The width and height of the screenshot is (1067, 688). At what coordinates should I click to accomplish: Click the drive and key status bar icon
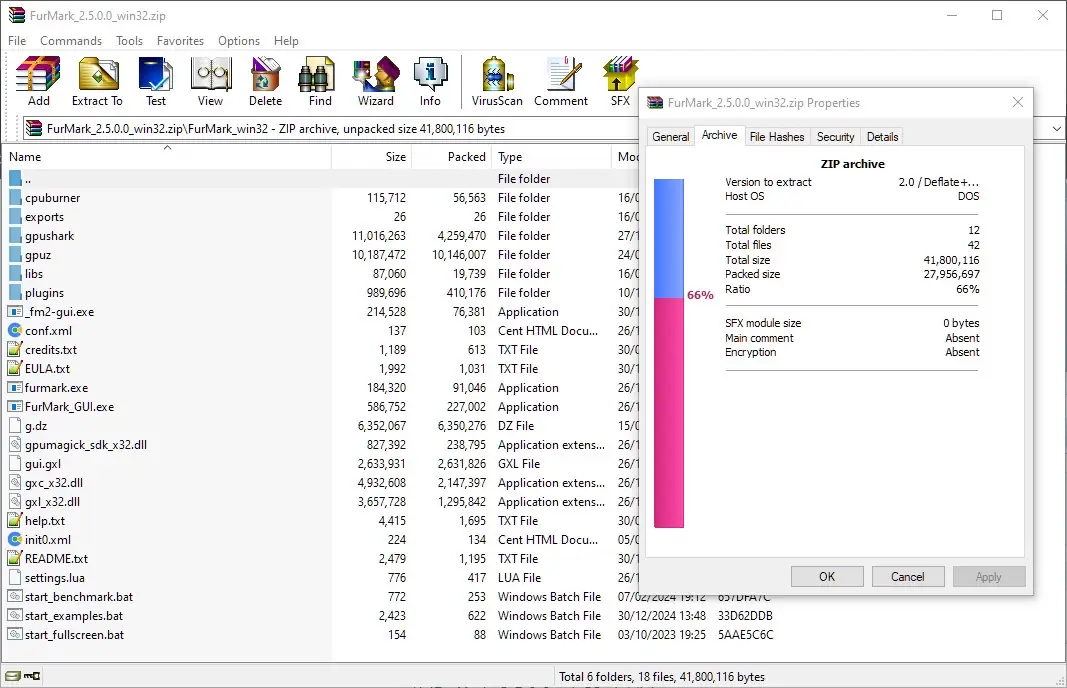coord(22,676)
